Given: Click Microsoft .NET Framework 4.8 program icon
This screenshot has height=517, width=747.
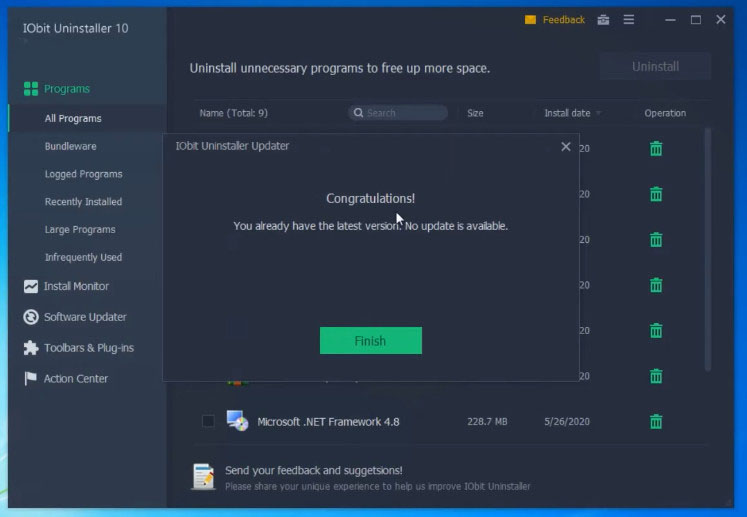Looking at the screenshot, I should 237,421.
